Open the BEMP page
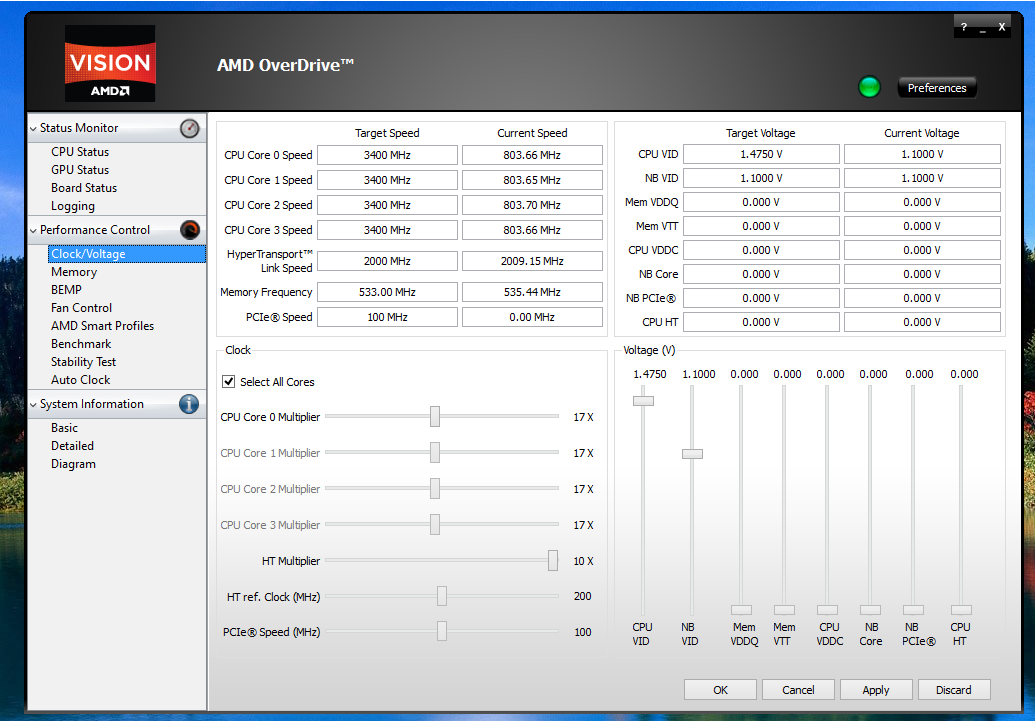The height and width of the screenshot is (721, 1036). (x=66, y=289)
